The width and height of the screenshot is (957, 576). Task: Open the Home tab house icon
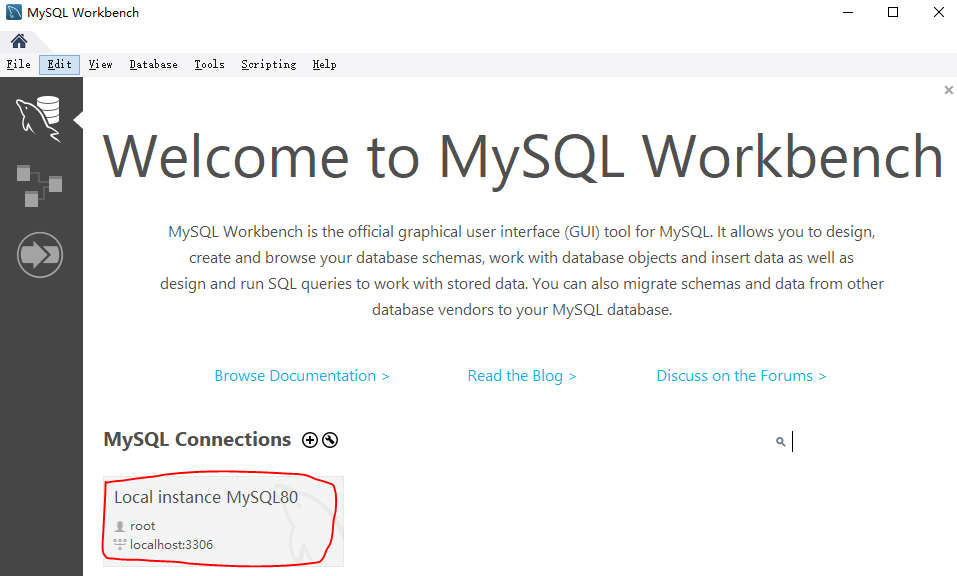(x=19, y=41)
